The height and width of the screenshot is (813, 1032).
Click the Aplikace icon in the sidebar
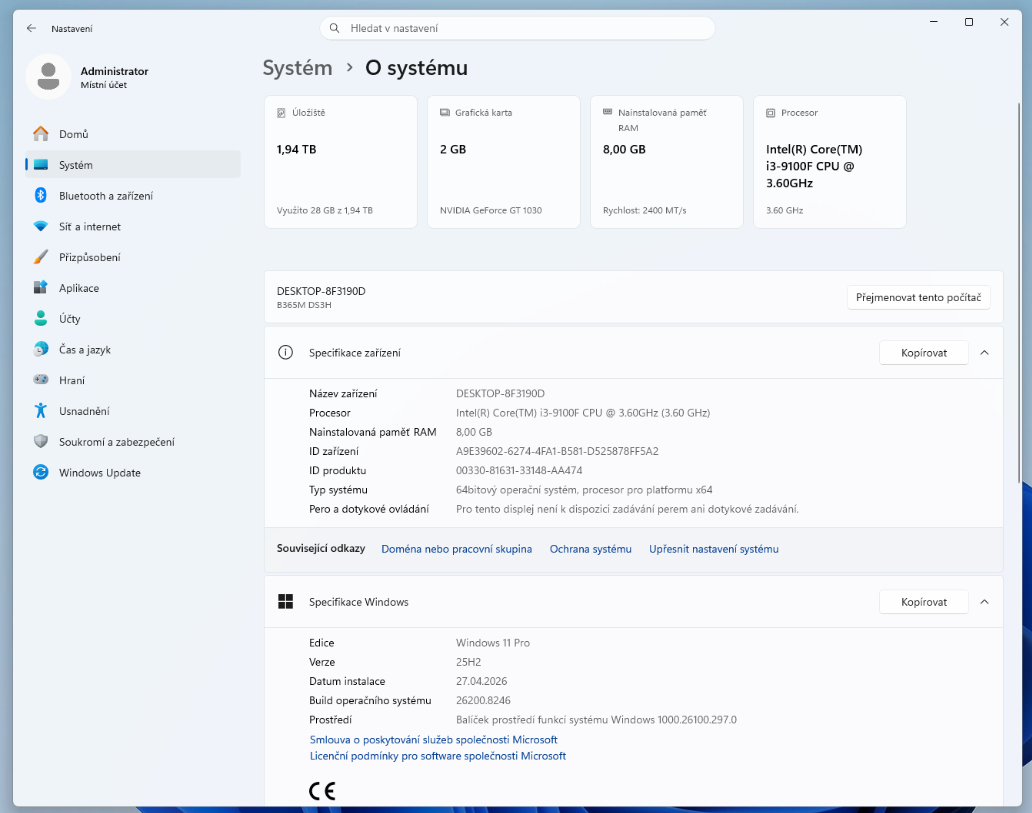[x=41, y=288]
